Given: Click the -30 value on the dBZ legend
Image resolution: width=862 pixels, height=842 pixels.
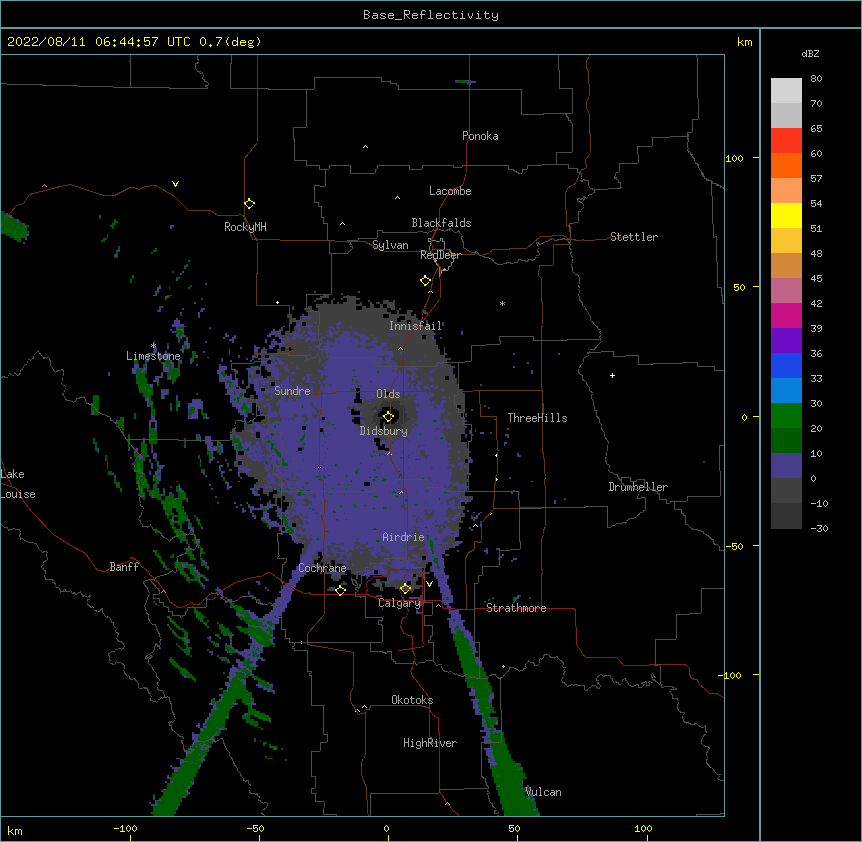Looking at the screenshot, I should tap(819, 529).
